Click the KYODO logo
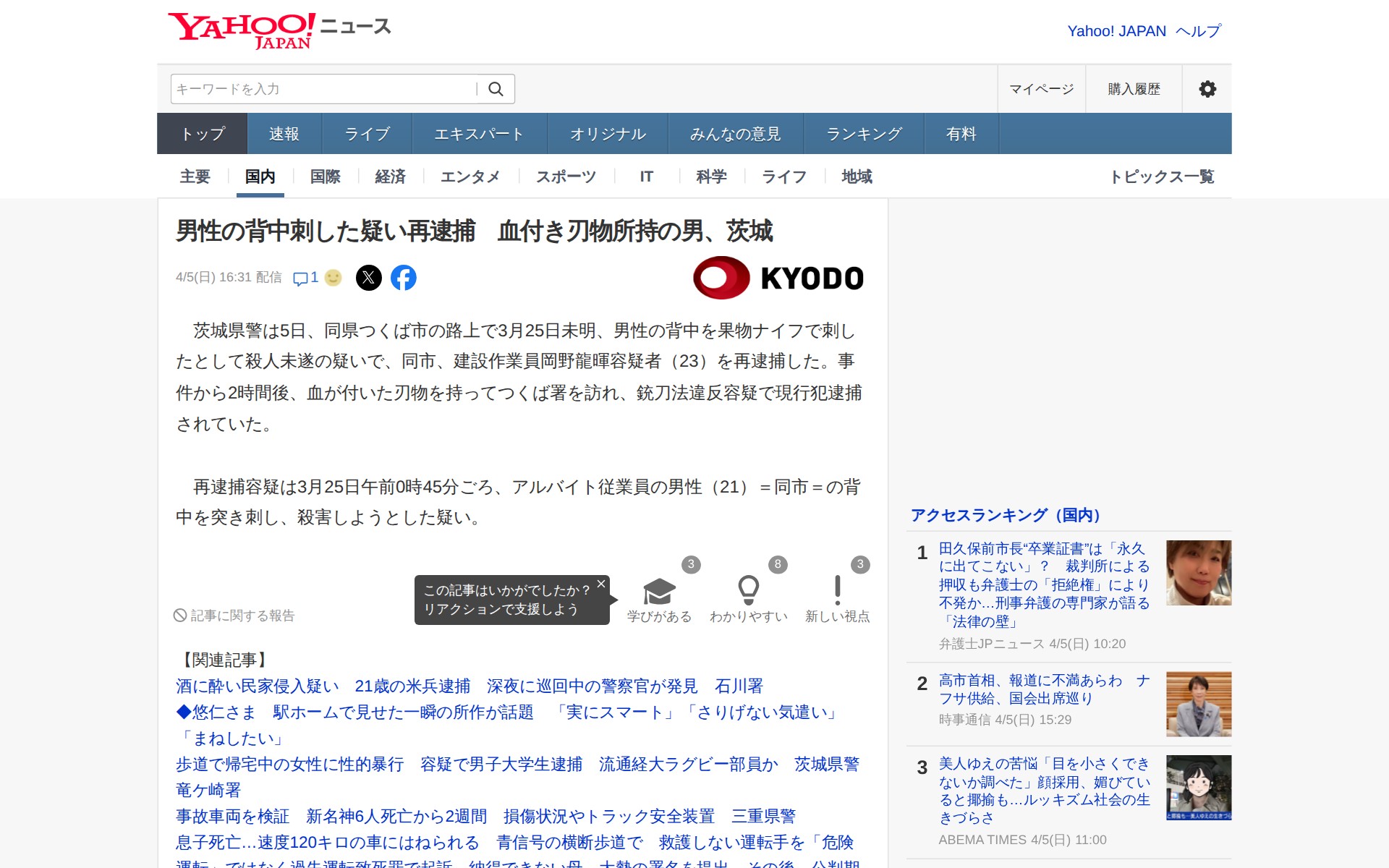Image resolution: width=1389 pixels, height=868 pixels. point(778,278)
